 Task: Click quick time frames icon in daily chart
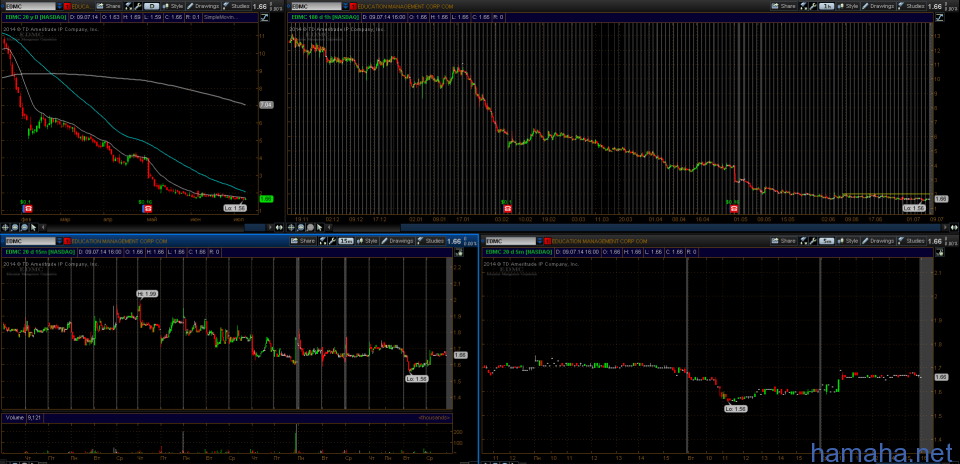click(x=129, y=6)
